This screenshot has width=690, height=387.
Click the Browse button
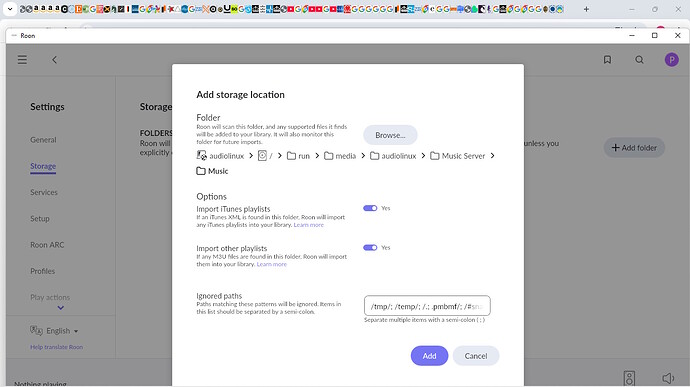point(390,135)
